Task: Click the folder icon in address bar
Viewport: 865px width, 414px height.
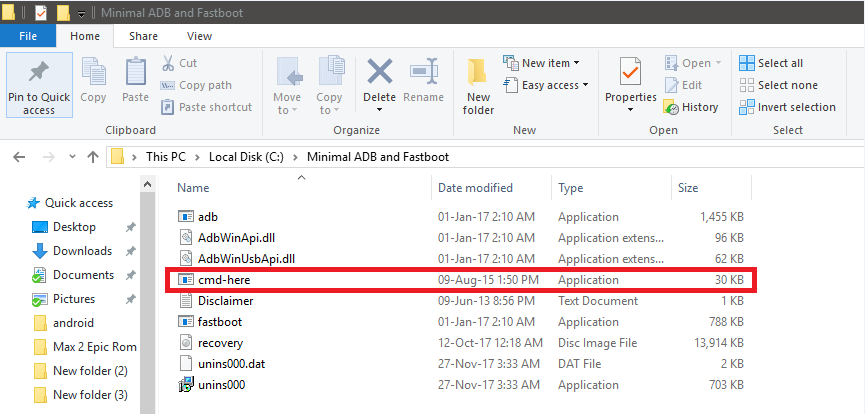Action: (117, 157)
